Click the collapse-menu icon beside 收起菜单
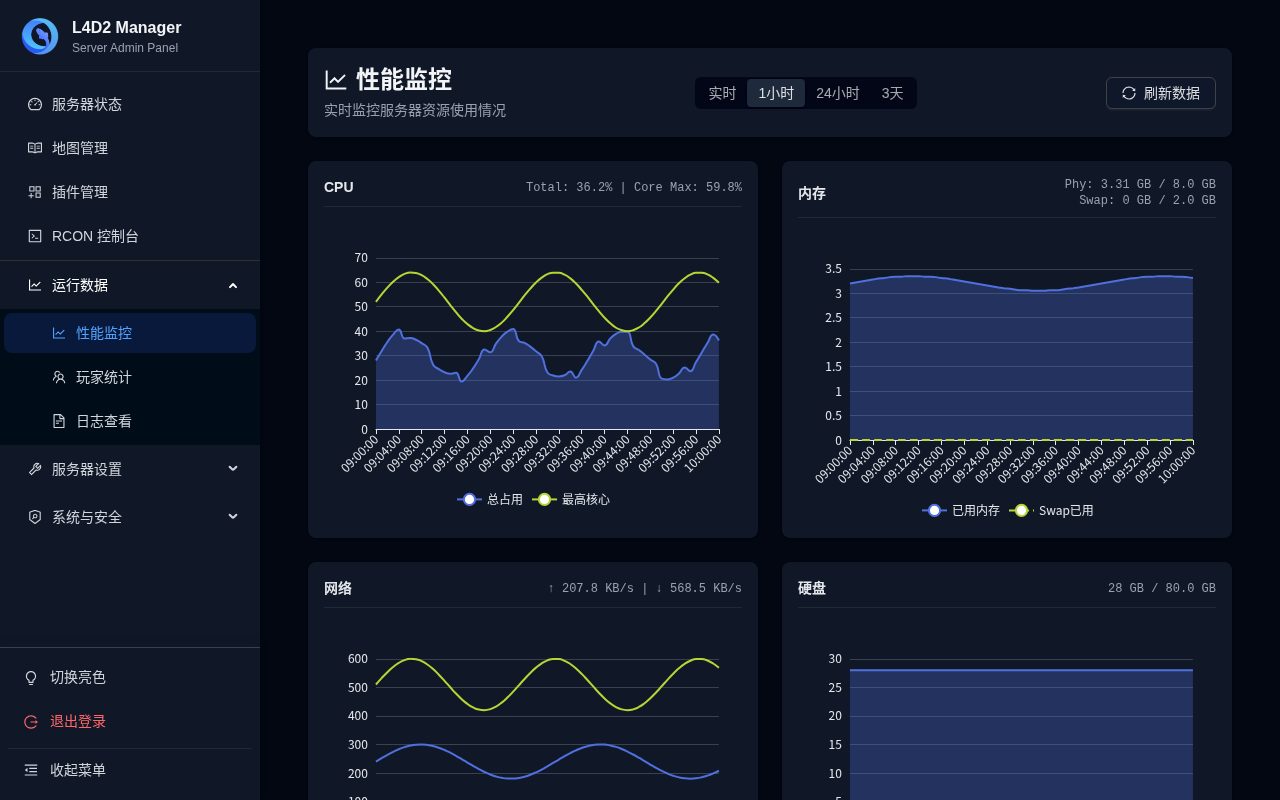 coord(31,770)
